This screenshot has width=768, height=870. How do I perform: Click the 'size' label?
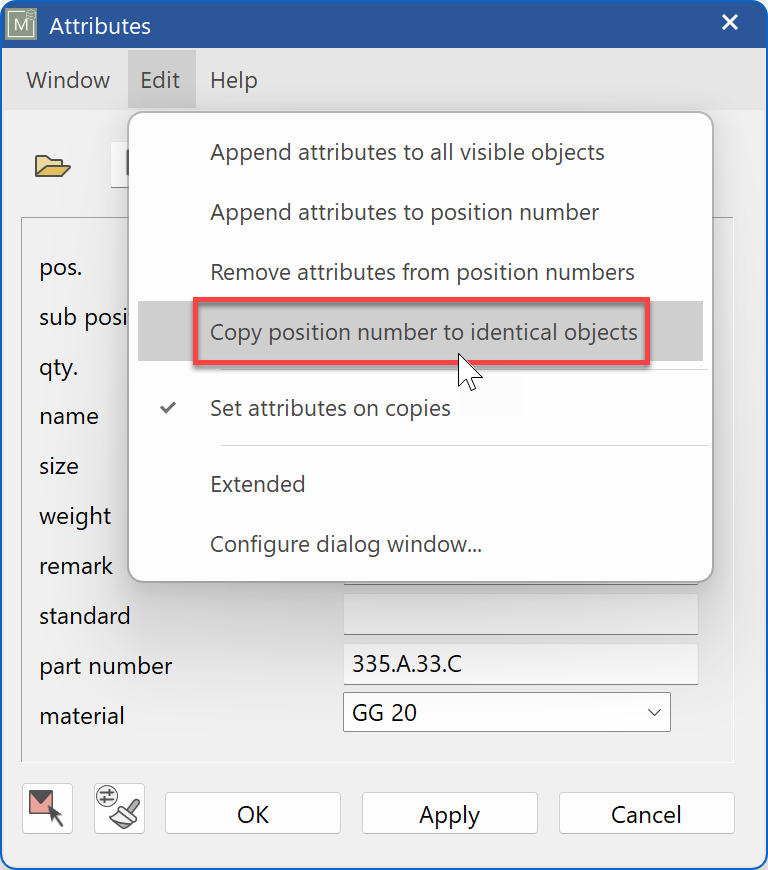point(59,466)
